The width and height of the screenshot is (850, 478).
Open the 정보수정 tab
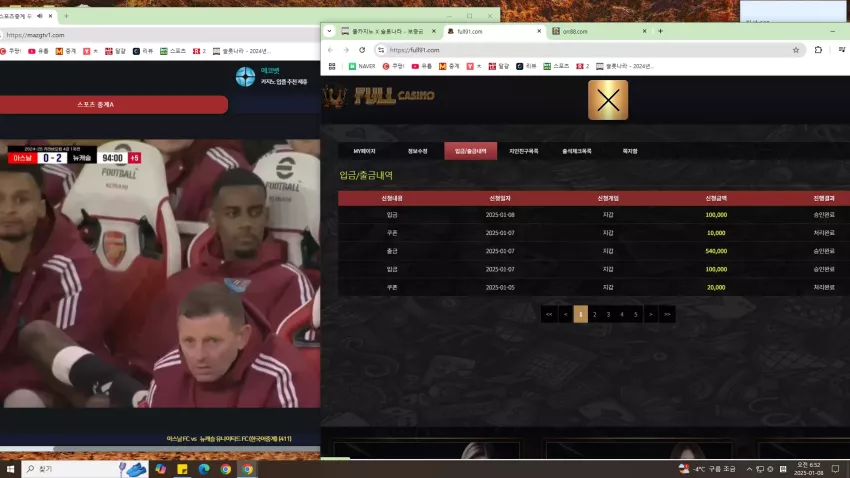pos(417,151)
